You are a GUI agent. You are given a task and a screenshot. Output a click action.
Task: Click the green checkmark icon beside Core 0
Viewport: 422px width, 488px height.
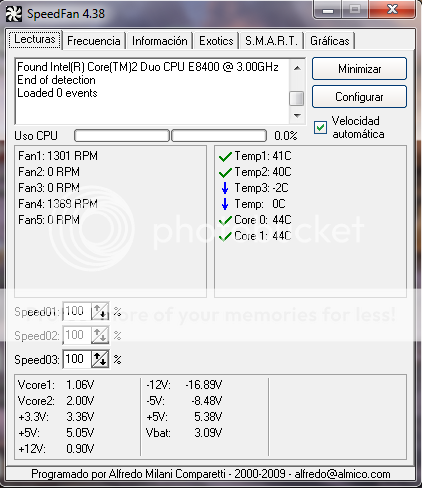pos(225,220)
